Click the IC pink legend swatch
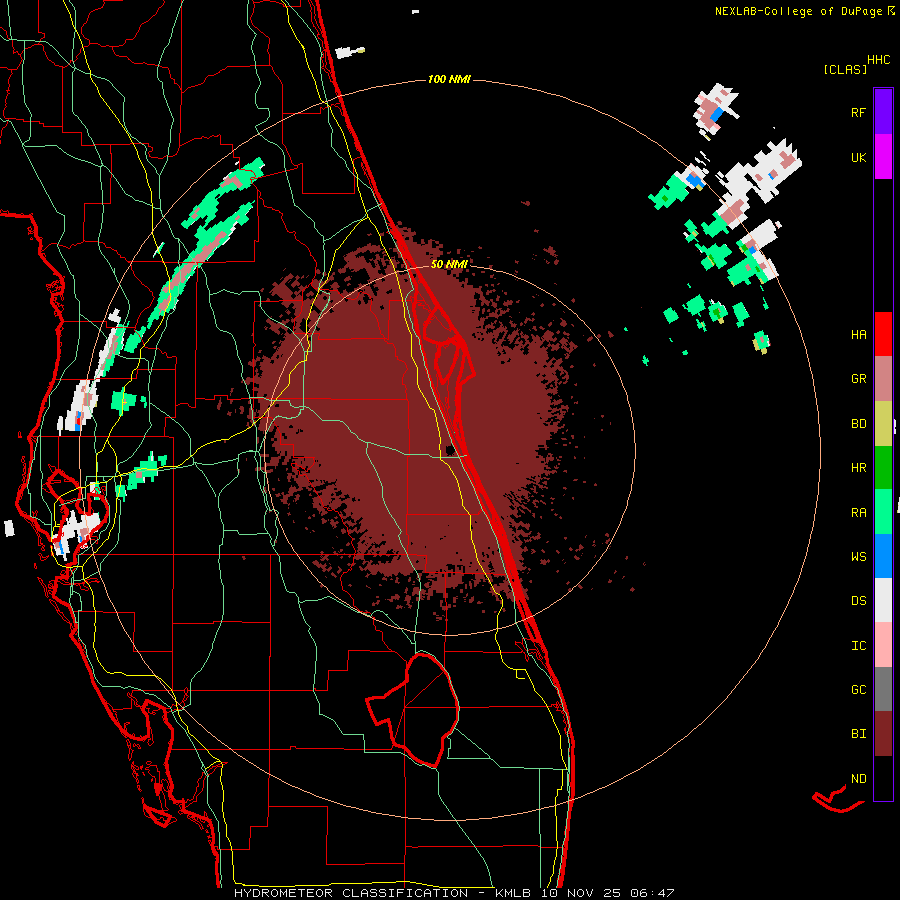 (x=883, y=645)
